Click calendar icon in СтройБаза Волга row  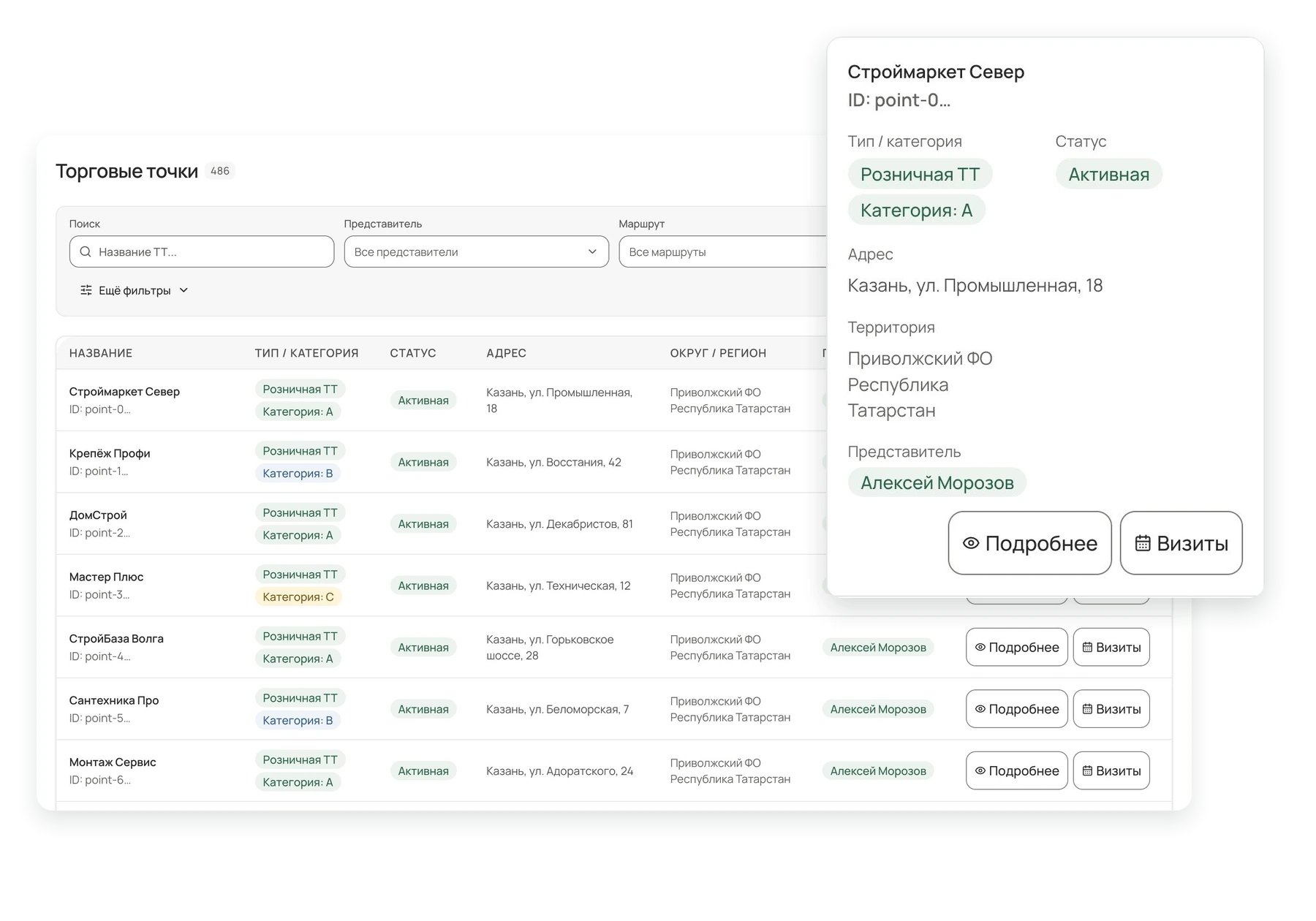coord(1087,647)
